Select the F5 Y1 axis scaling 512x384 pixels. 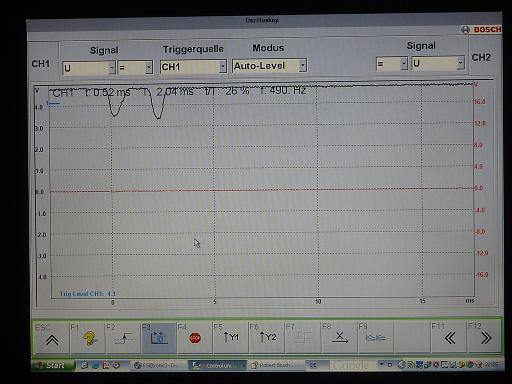tap(231, 337)
